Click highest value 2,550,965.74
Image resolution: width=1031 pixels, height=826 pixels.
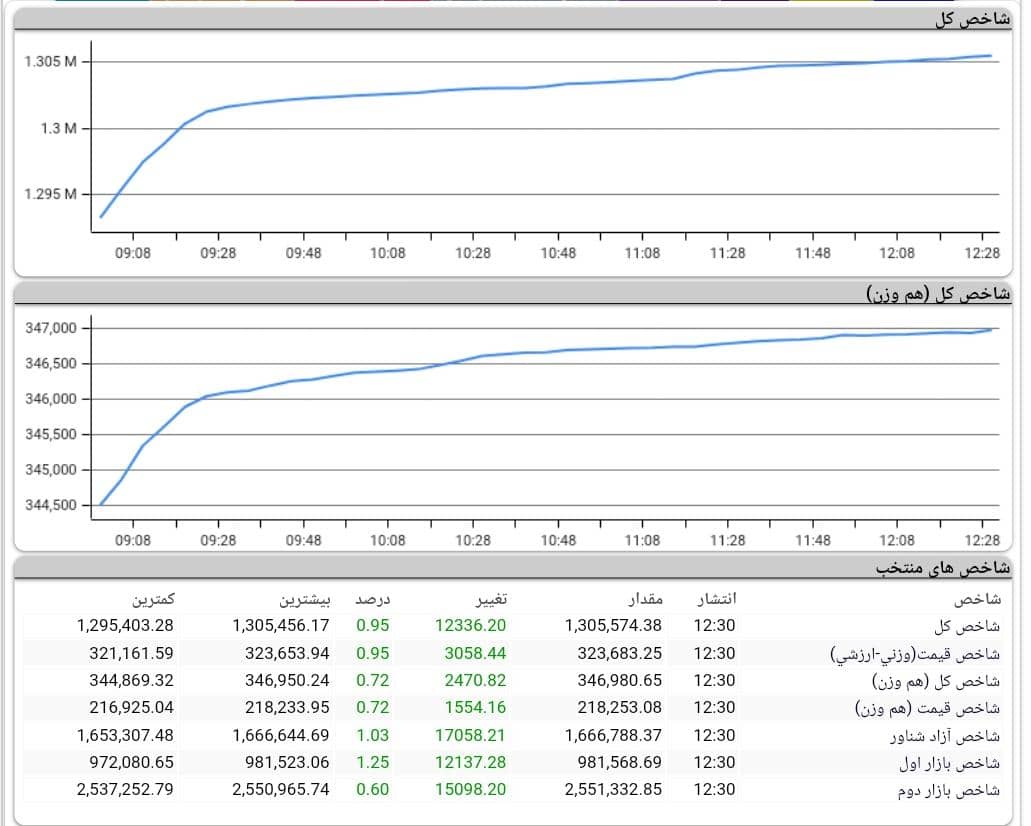(280, 789)
